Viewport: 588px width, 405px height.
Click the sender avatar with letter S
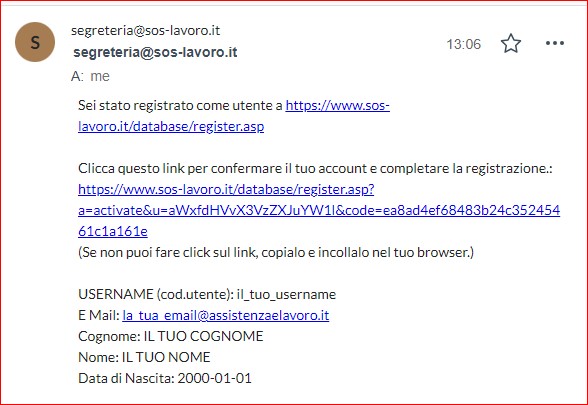(35, 42)
